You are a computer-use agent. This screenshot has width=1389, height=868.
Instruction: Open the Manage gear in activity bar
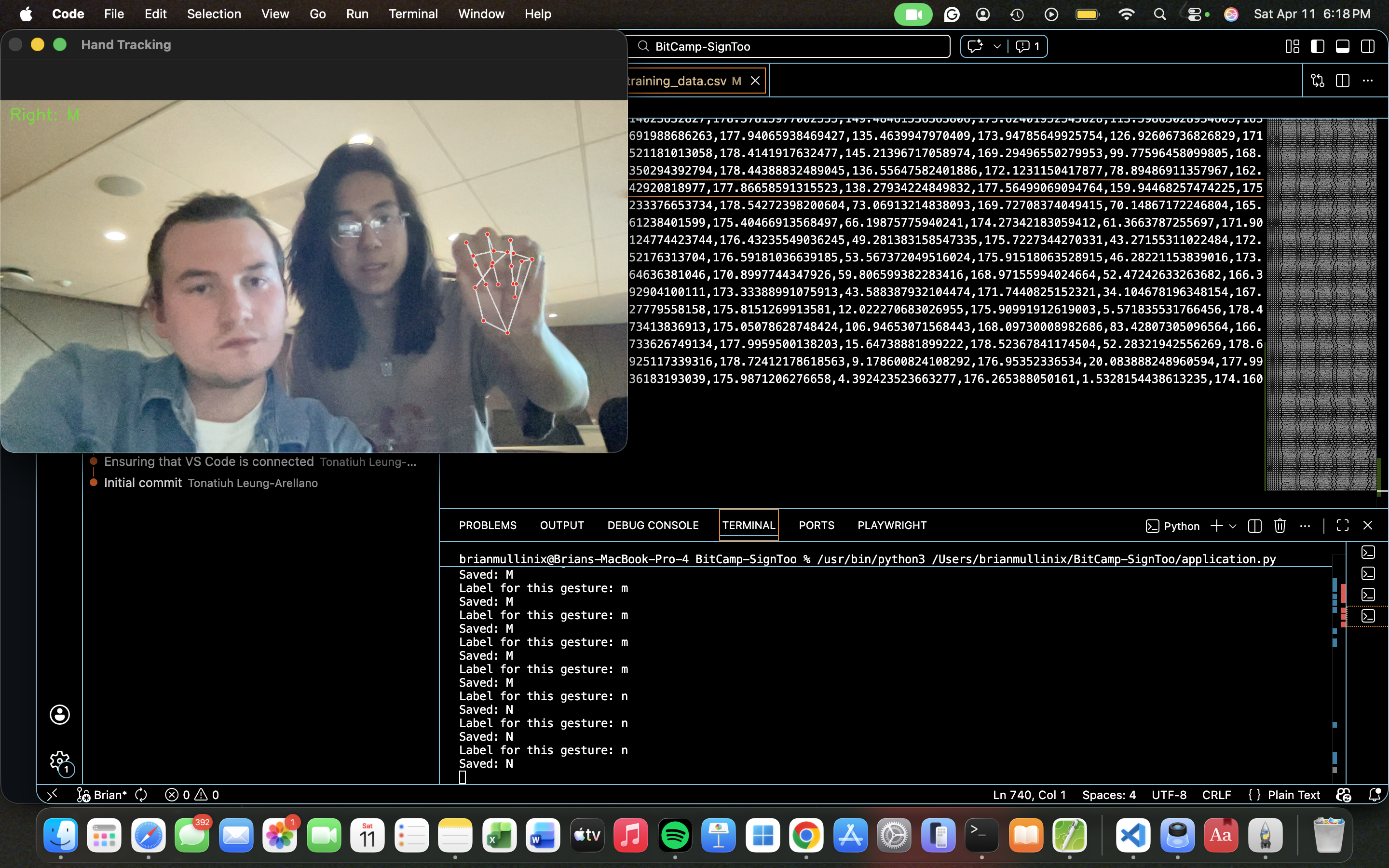[59, 761]
